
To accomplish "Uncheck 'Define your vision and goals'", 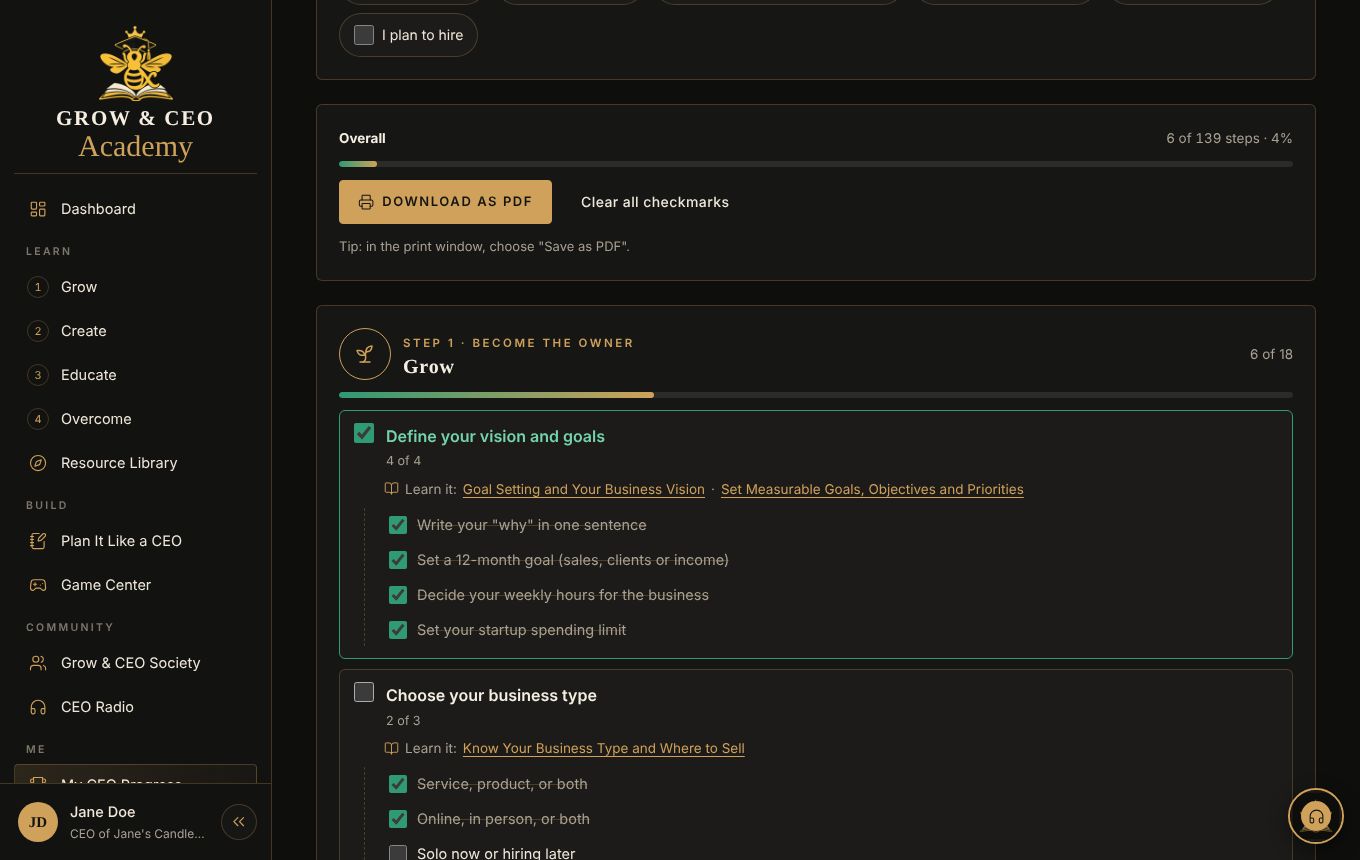I will [x=364, y=433].
